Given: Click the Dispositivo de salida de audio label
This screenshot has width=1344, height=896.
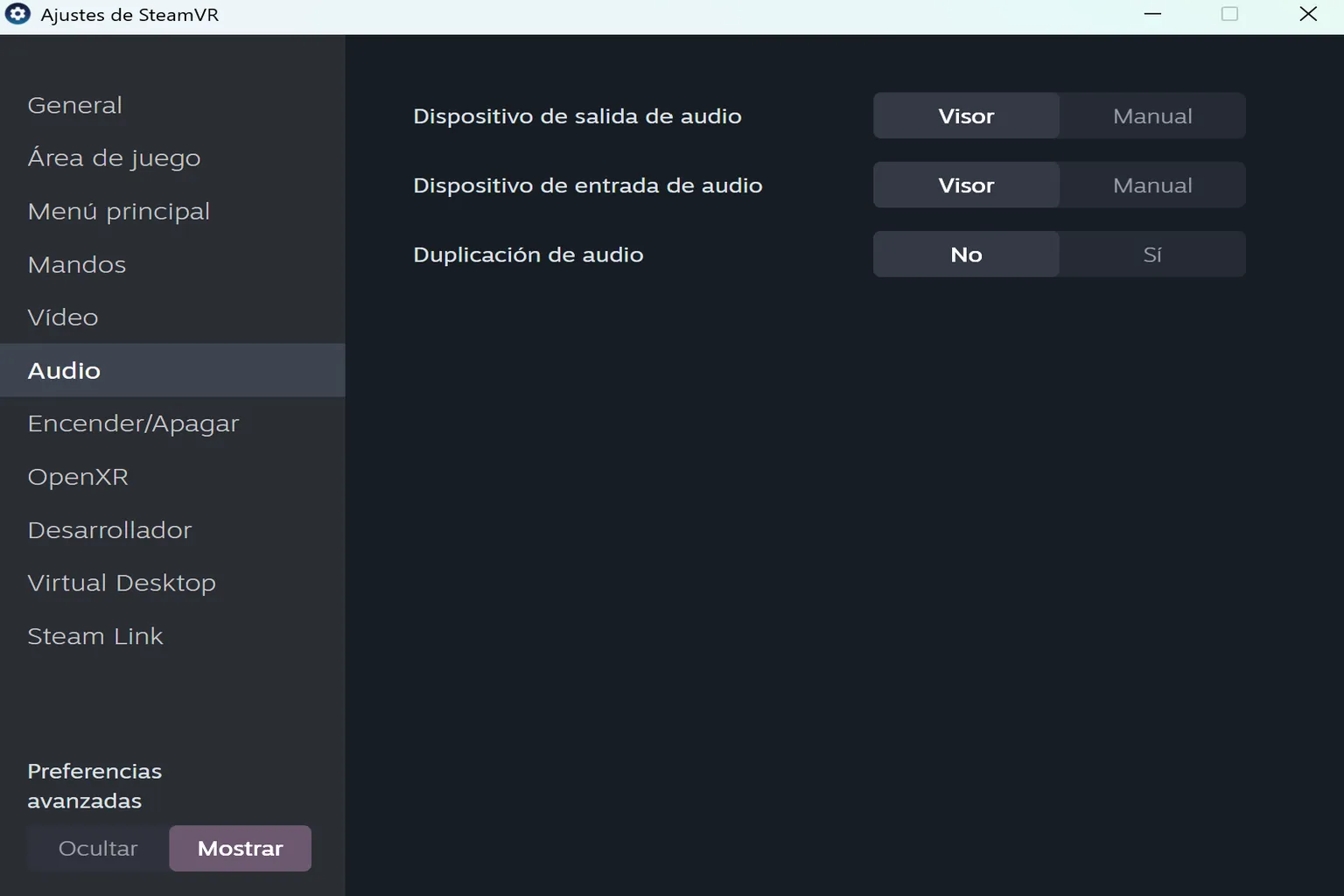Looking at the screenshot, I should coord(577,116).
